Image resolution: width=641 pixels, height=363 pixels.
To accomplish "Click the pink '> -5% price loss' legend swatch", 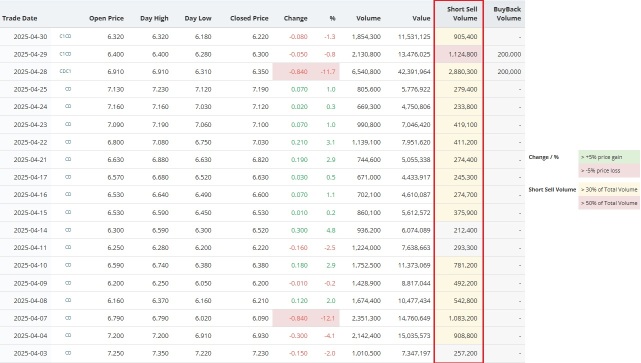I will coord(609,170).
